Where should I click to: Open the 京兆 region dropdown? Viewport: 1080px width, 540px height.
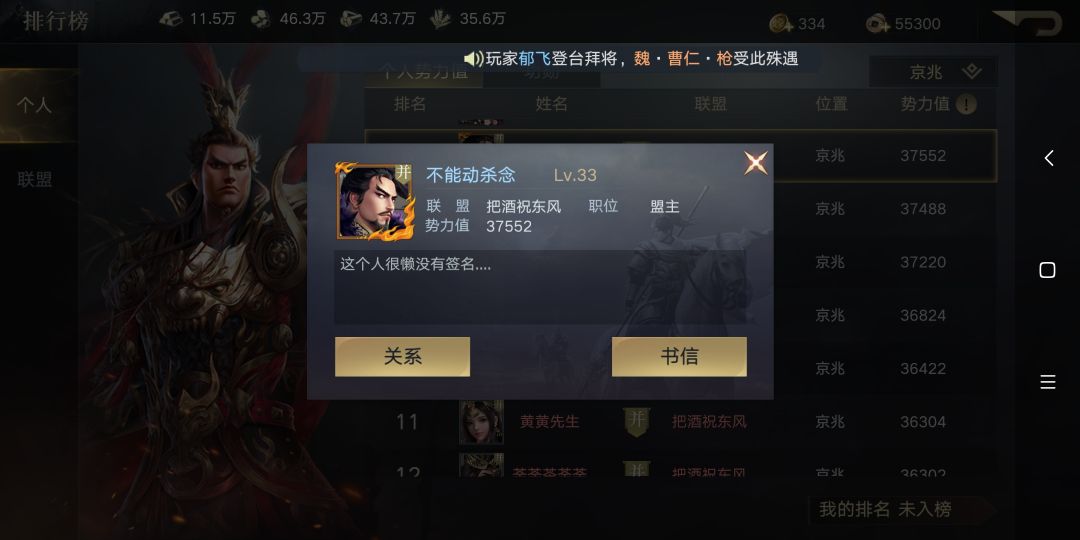coord(933,72)
